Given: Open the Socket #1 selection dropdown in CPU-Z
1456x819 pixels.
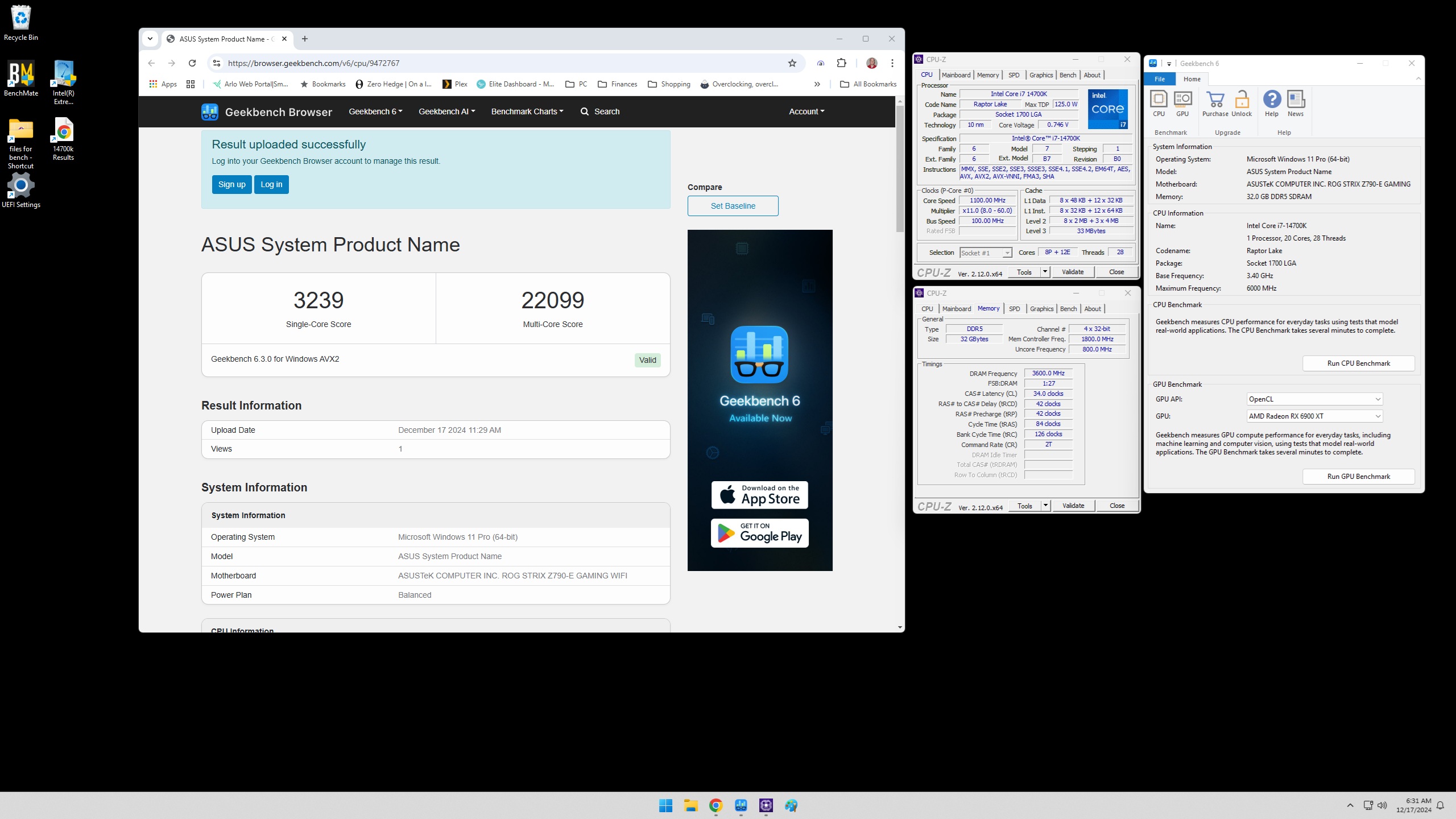Looking at the screenshot, I should click(986, 253).
